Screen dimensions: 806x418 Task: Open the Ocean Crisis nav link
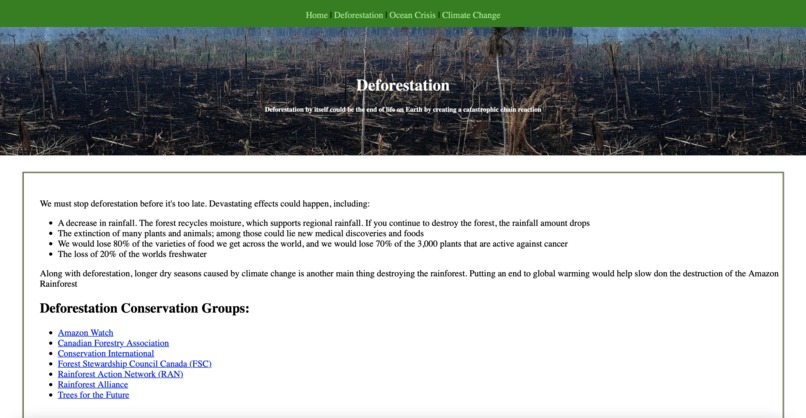click(x=412, y=15)
